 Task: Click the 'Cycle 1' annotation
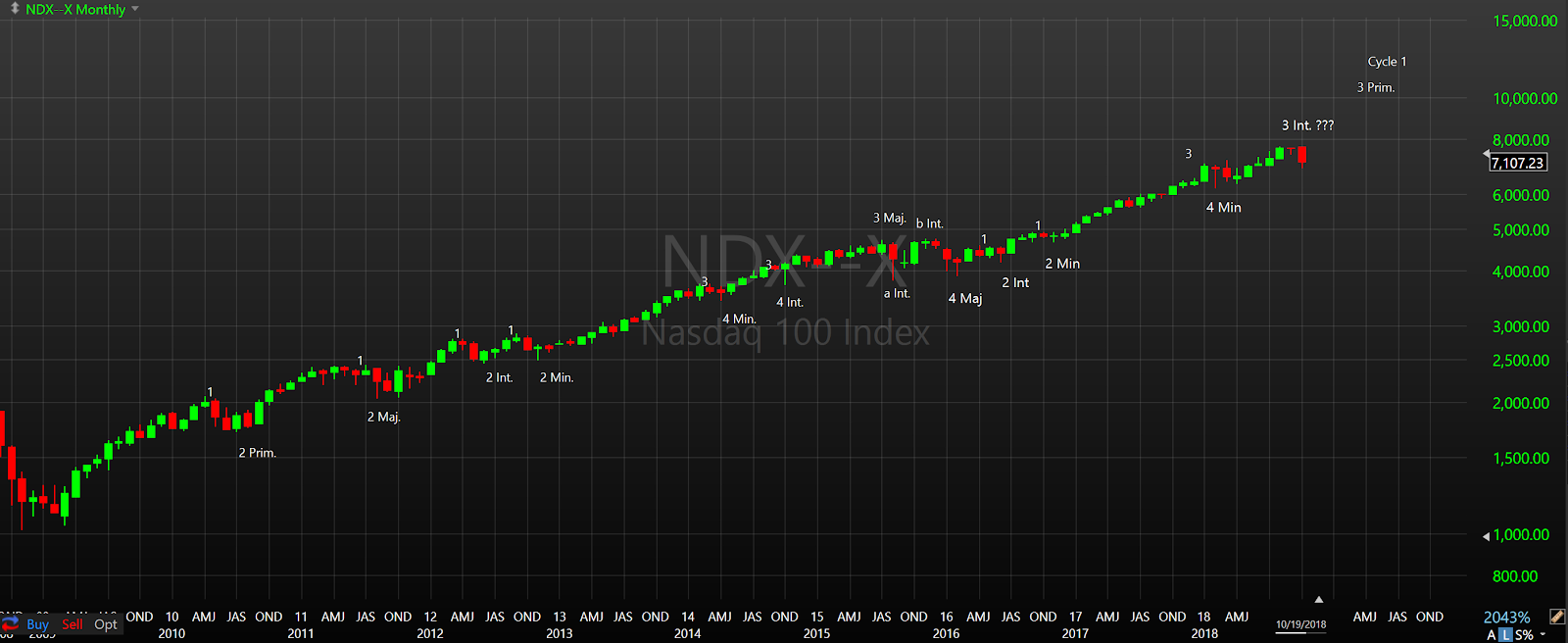(x=1387, y=61)
